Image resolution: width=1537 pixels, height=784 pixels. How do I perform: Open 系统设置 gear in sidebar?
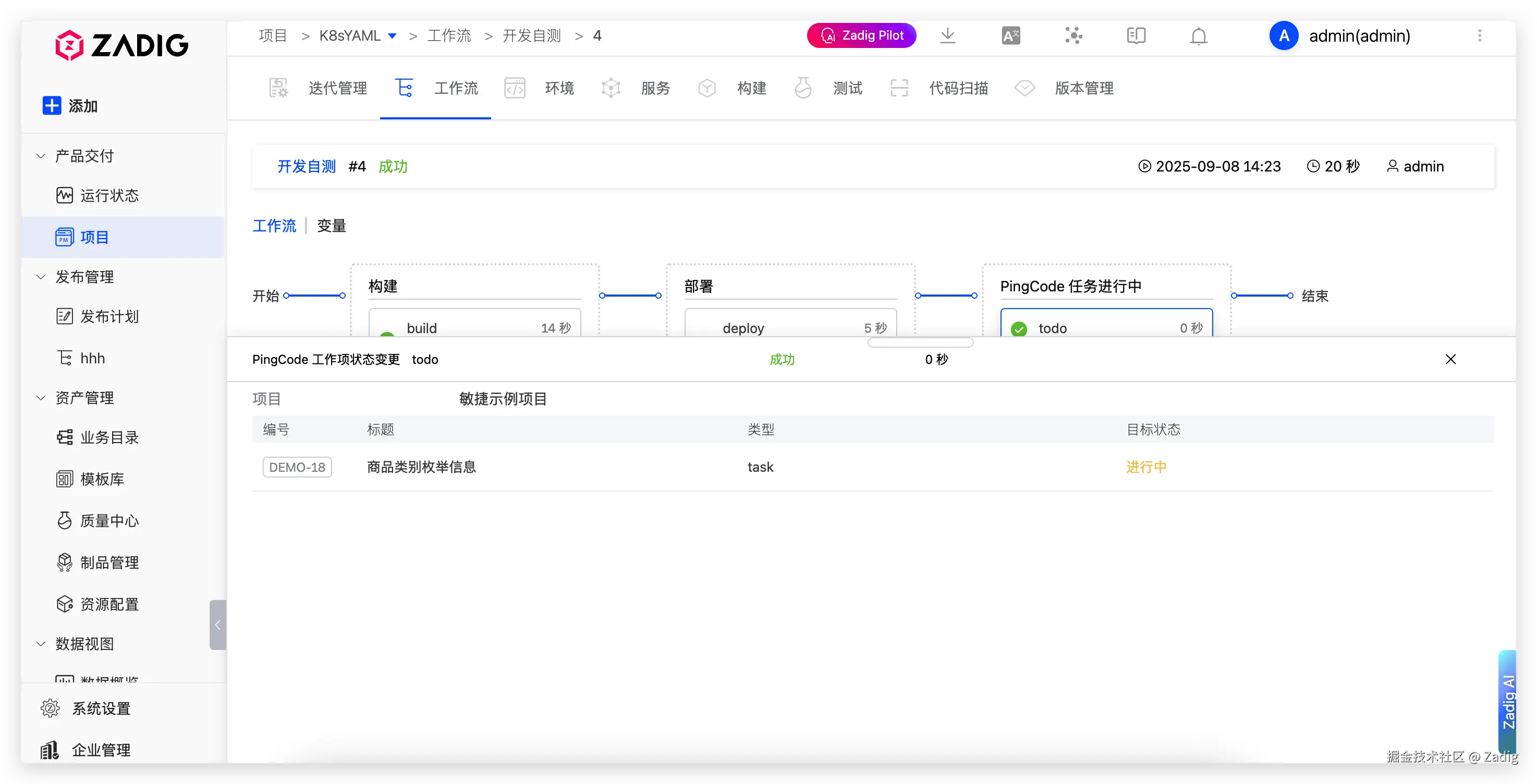pyautogui.click(x=50, y=708)
